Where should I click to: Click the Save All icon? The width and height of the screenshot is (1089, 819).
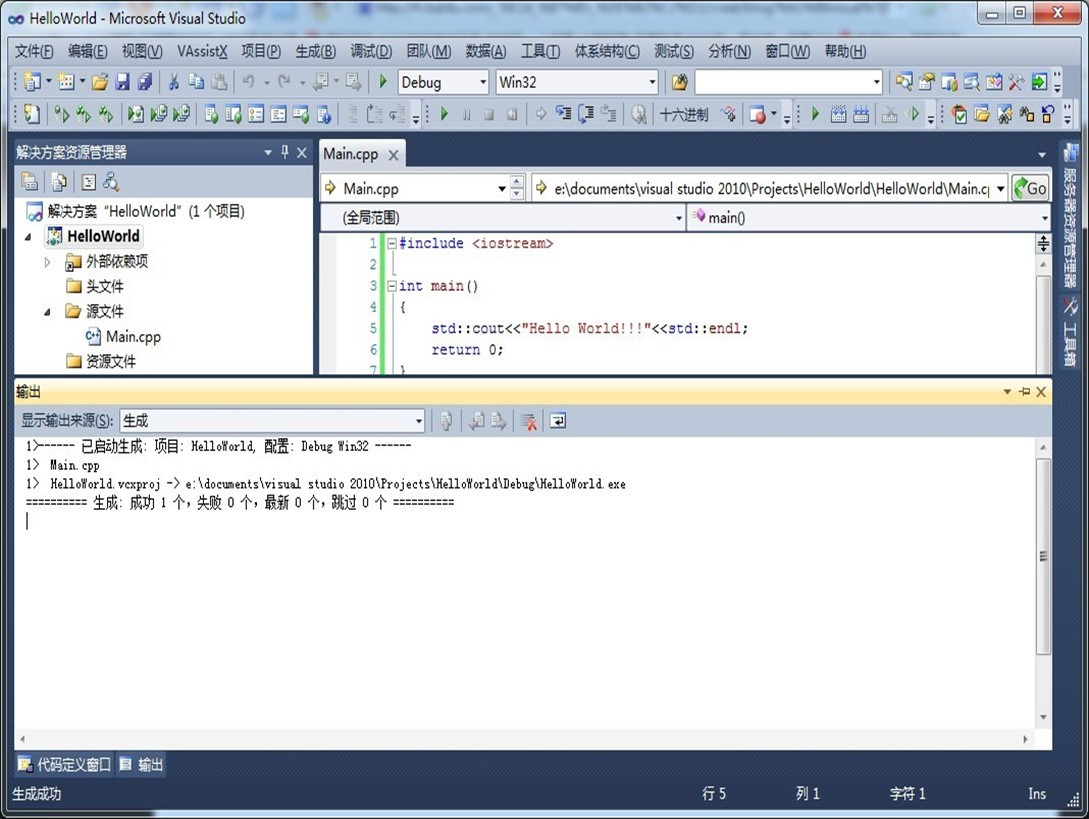click(144, 82)
